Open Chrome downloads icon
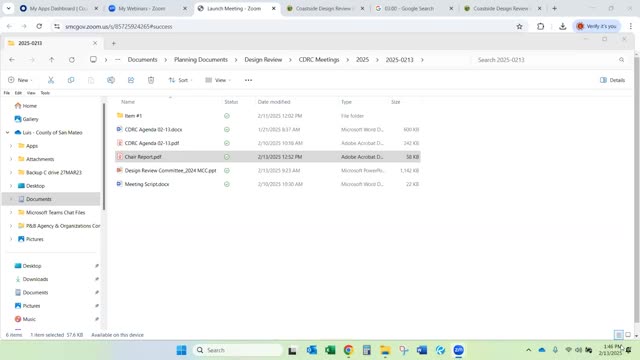Screen dimensions: 640x360 562,26
